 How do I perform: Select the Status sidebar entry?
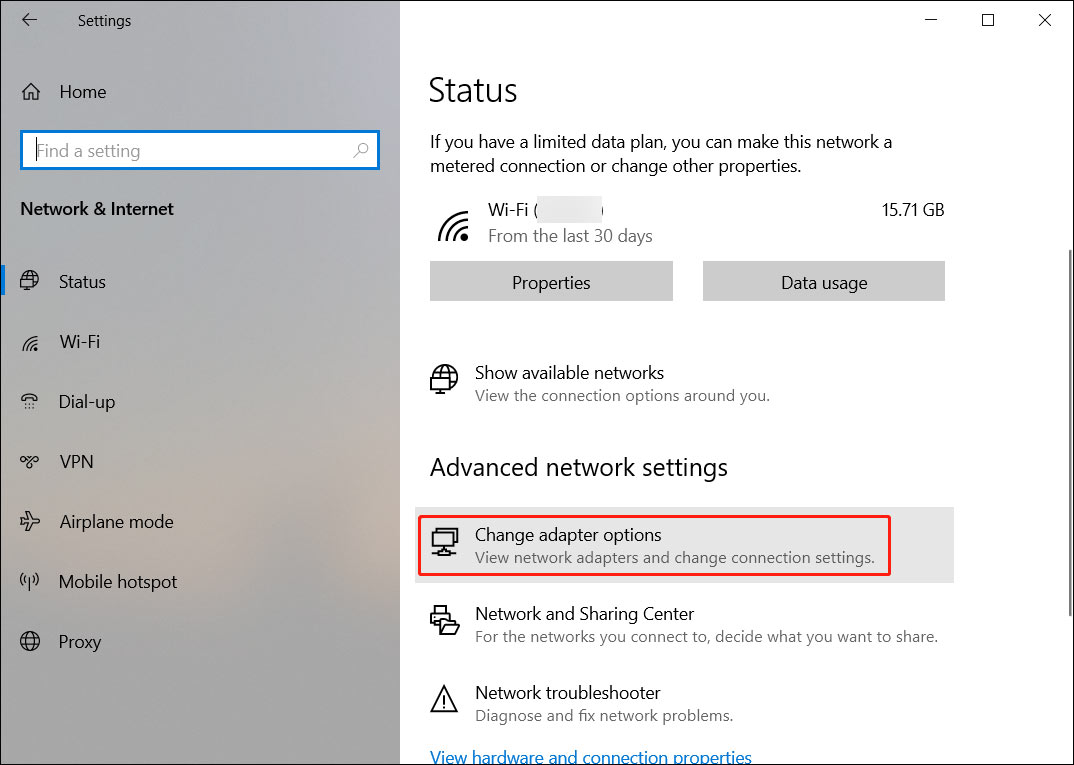click(x=82, y=281)
